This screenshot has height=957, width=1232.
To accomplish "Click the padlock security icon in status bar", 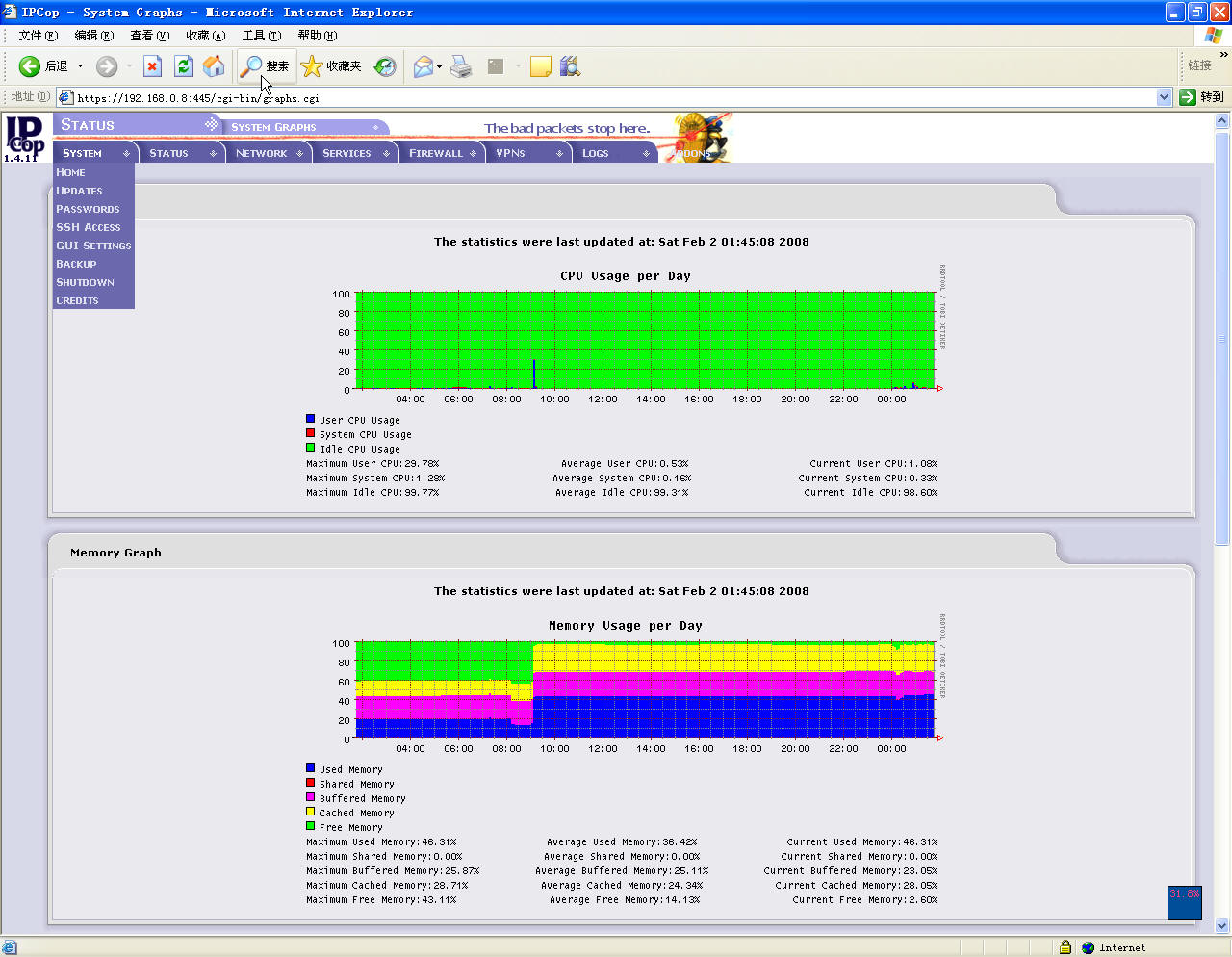I will [x=1065, y=947].
